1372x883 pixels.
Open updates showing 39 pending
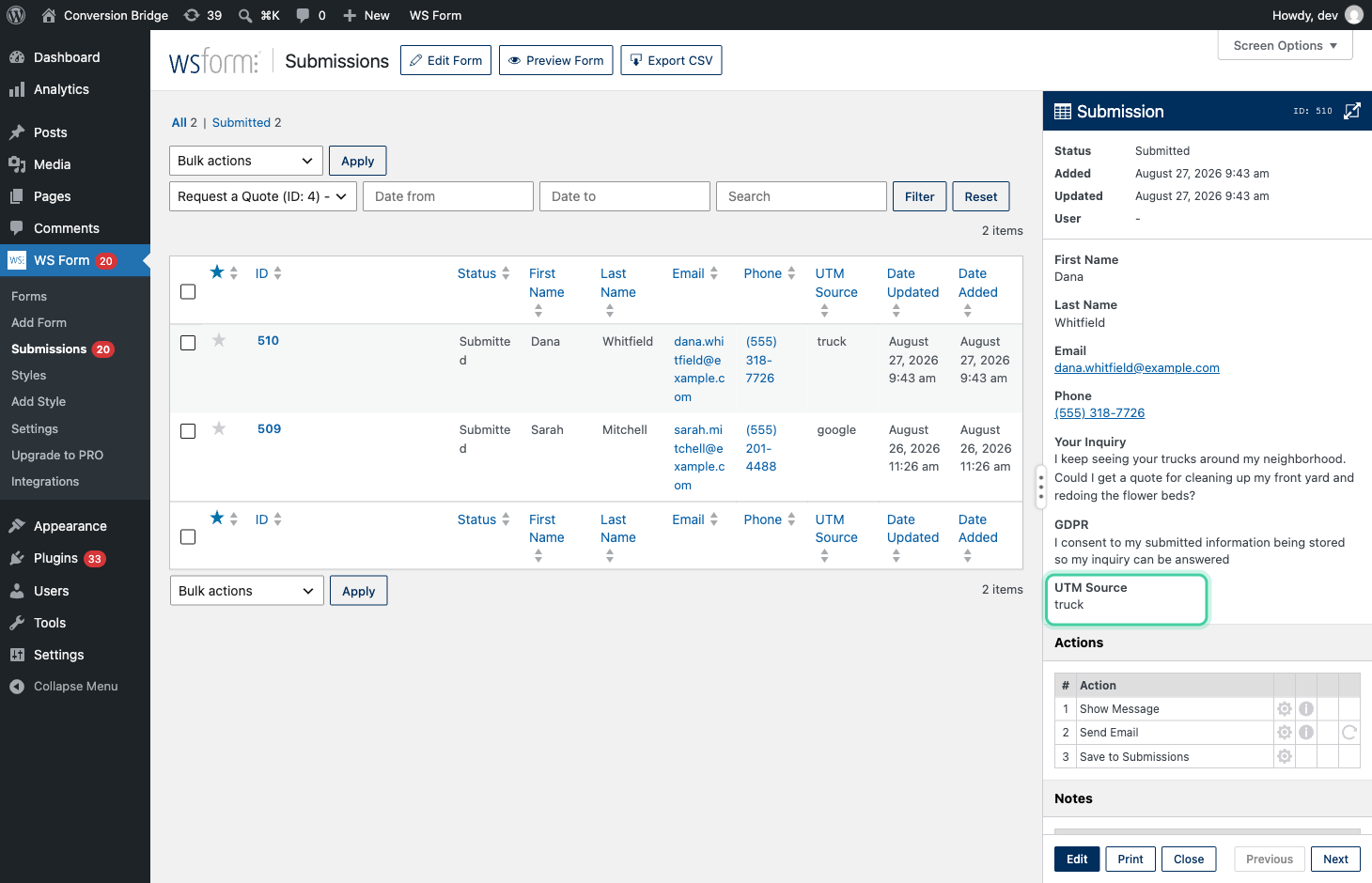pos(202,15)
